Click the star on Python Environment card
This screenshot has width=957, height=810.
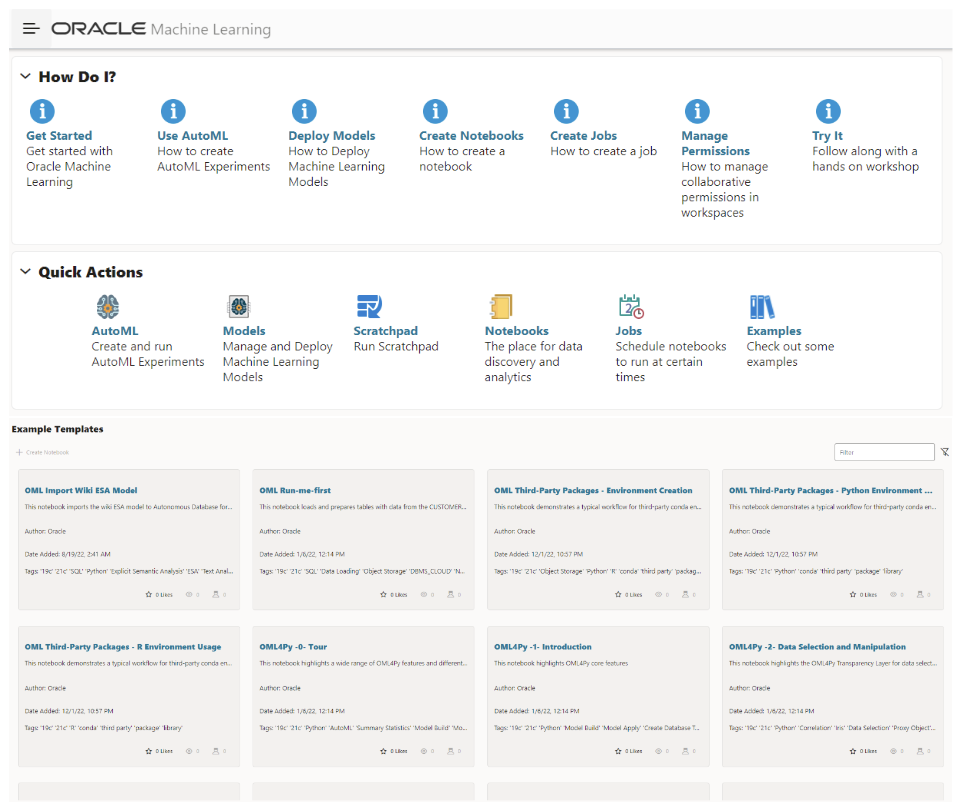853,595
